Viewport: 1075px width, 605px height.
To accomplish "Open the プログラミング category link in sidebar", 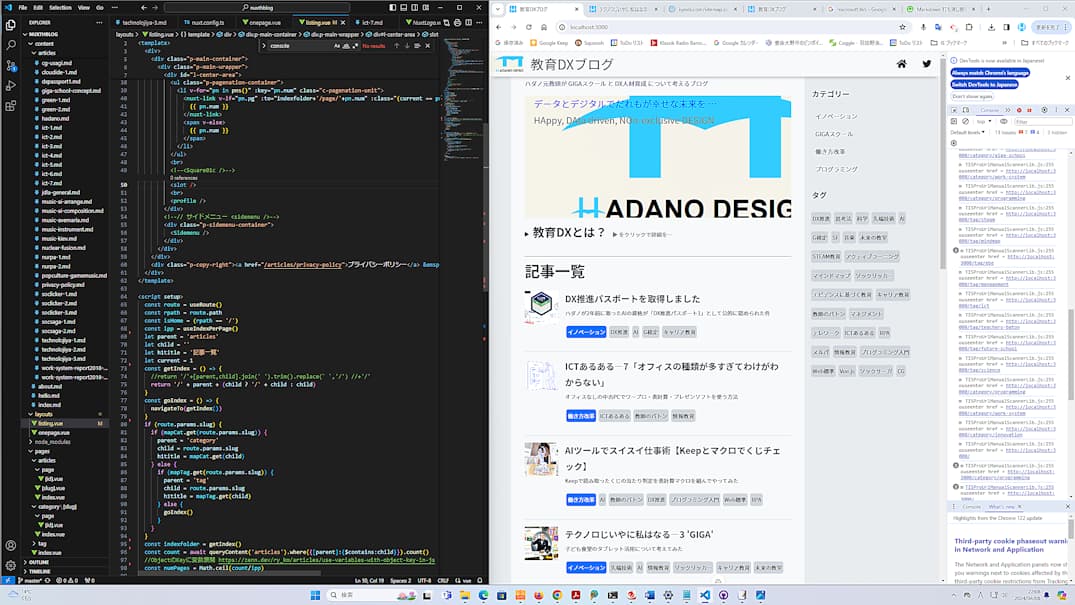I will pos(836,169).
